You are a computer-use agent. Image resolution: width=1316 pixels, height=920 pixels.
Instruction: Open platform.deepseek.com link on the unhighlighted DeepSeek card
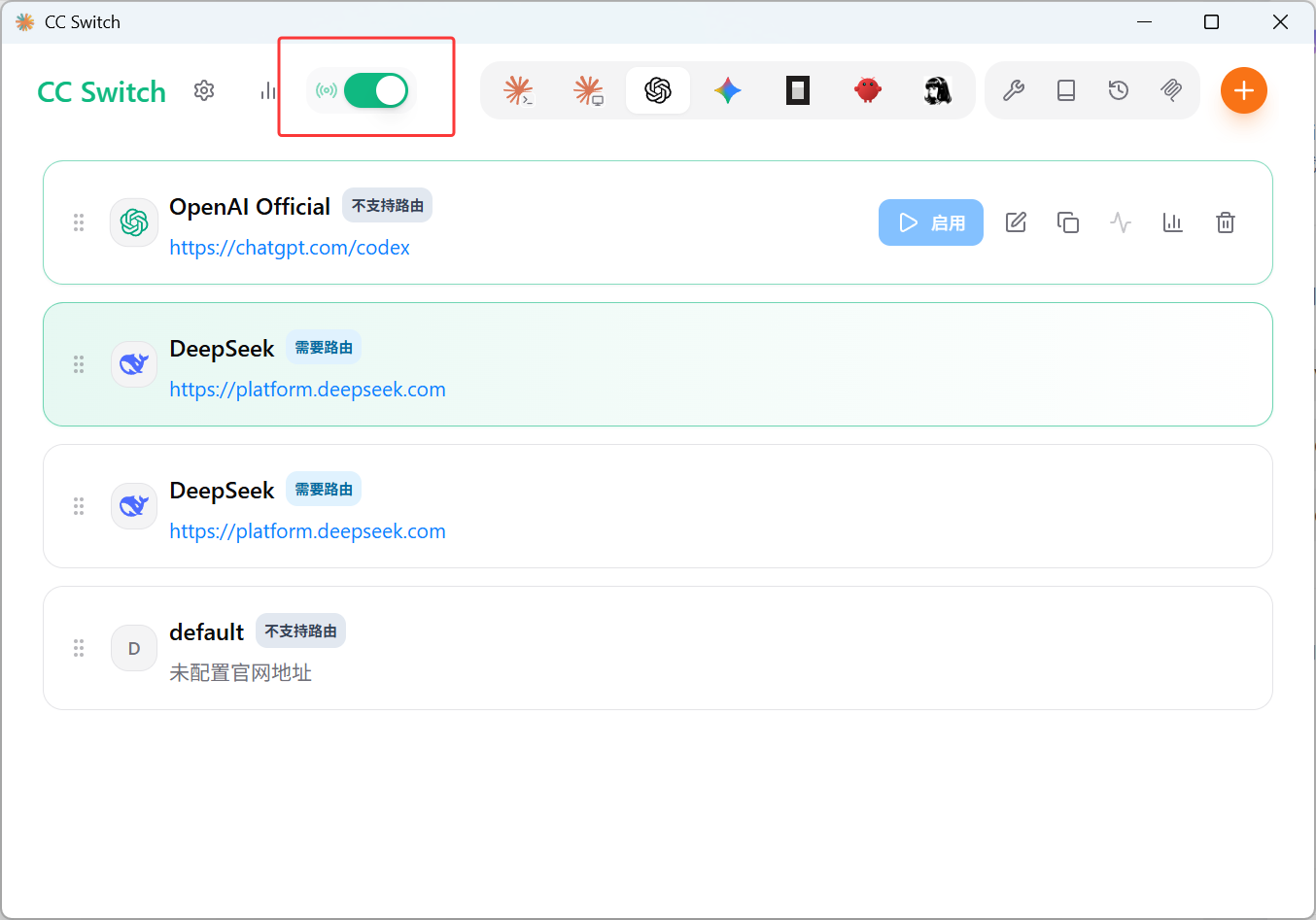(x=307, y=531)
